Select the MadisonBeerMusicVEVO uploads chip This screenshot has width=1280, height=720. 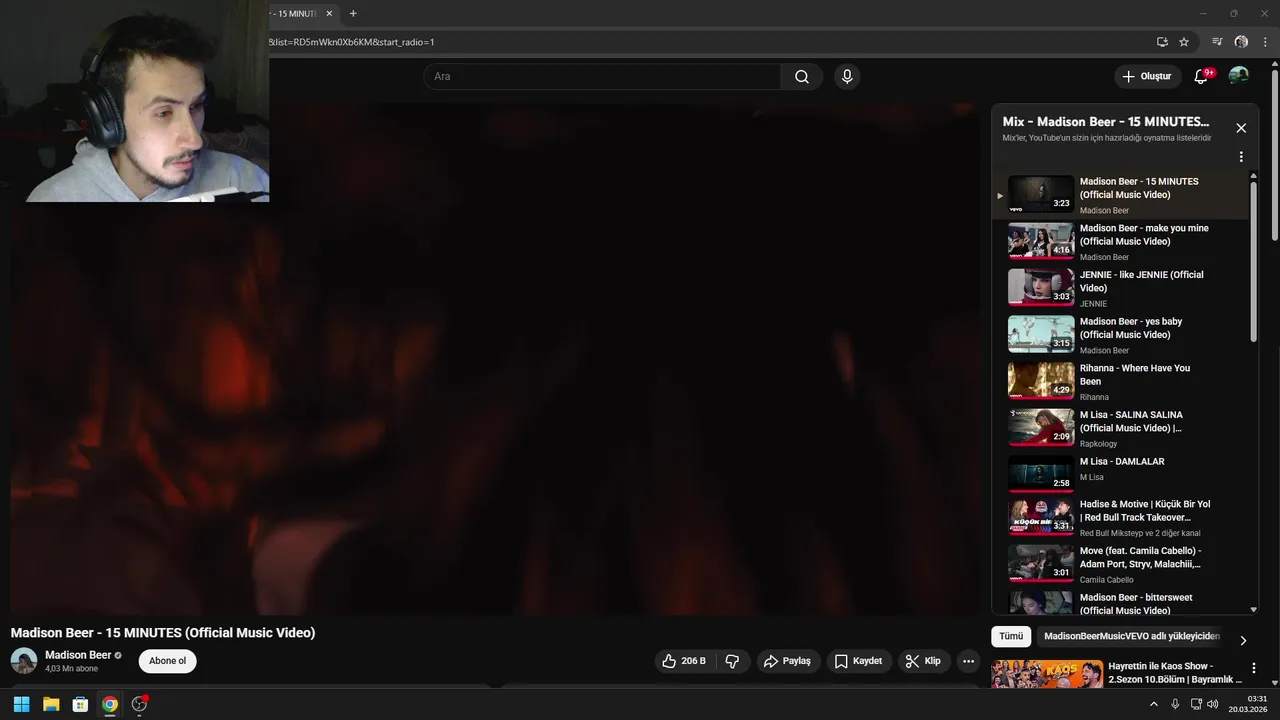[x=1132, y=636]
